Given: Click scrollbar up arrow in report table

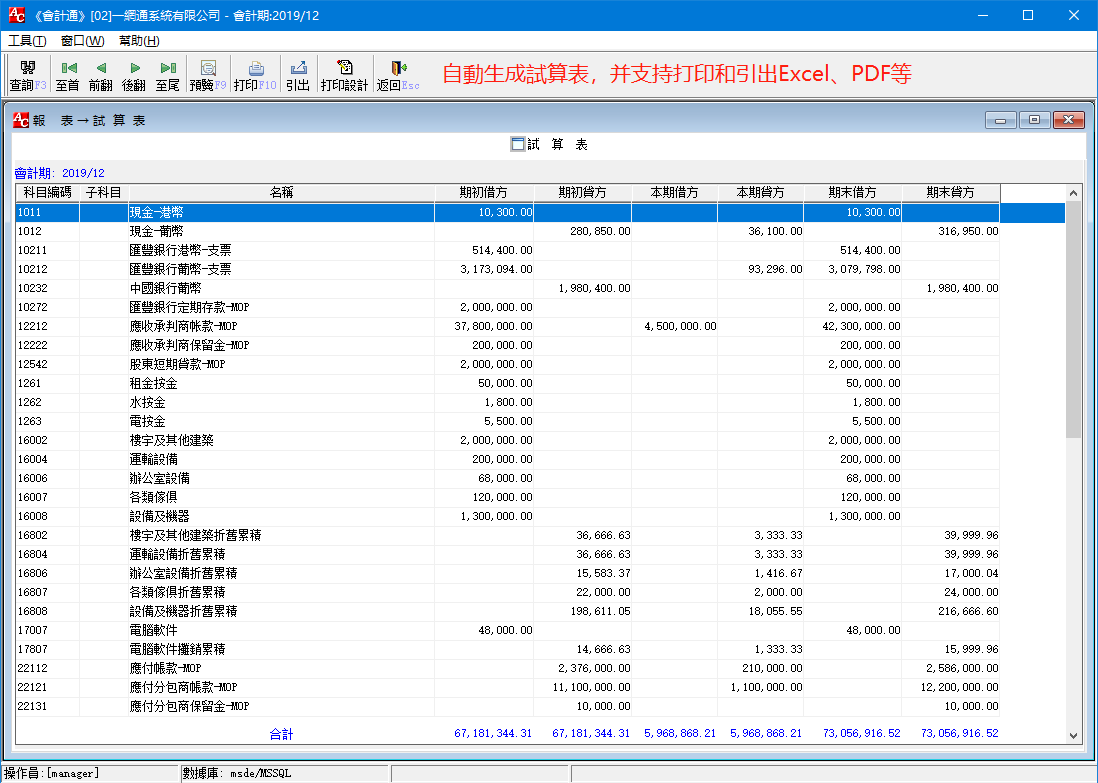Looking at the screenshot, I should [x=1074, y=193].
